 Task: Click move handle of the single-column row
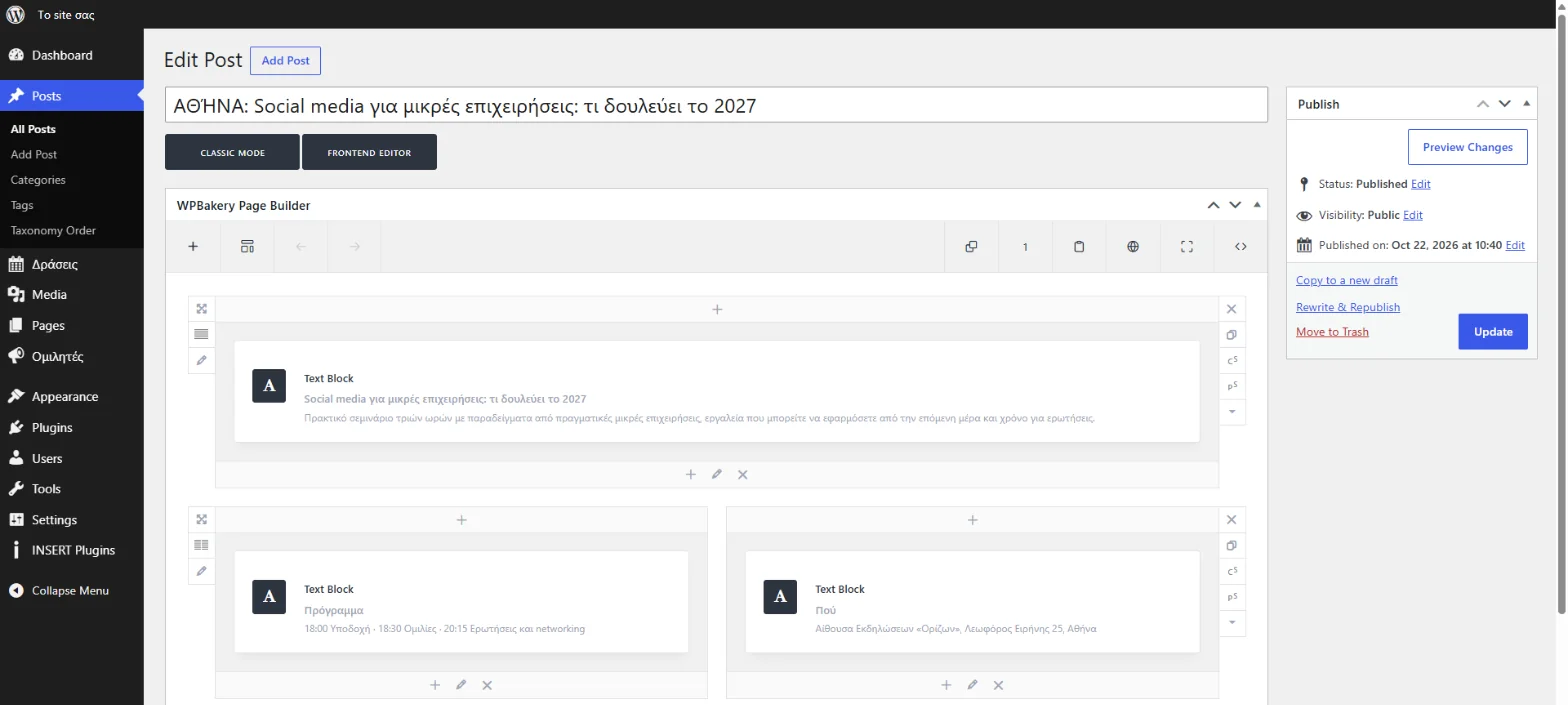(x=201, y=309)
